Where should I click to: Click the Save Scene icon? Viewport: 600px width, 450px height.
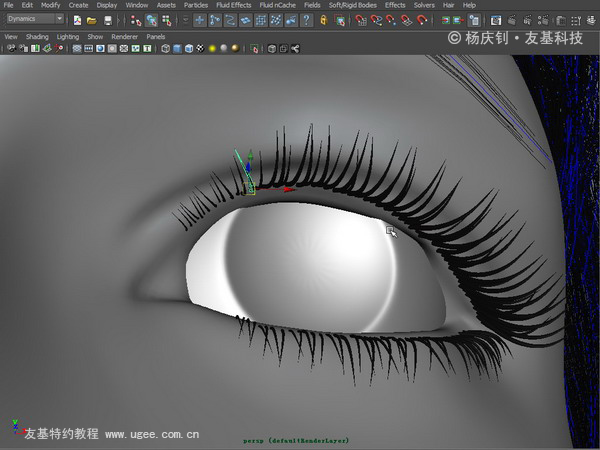pyautogui.click(x=108, y=20)
